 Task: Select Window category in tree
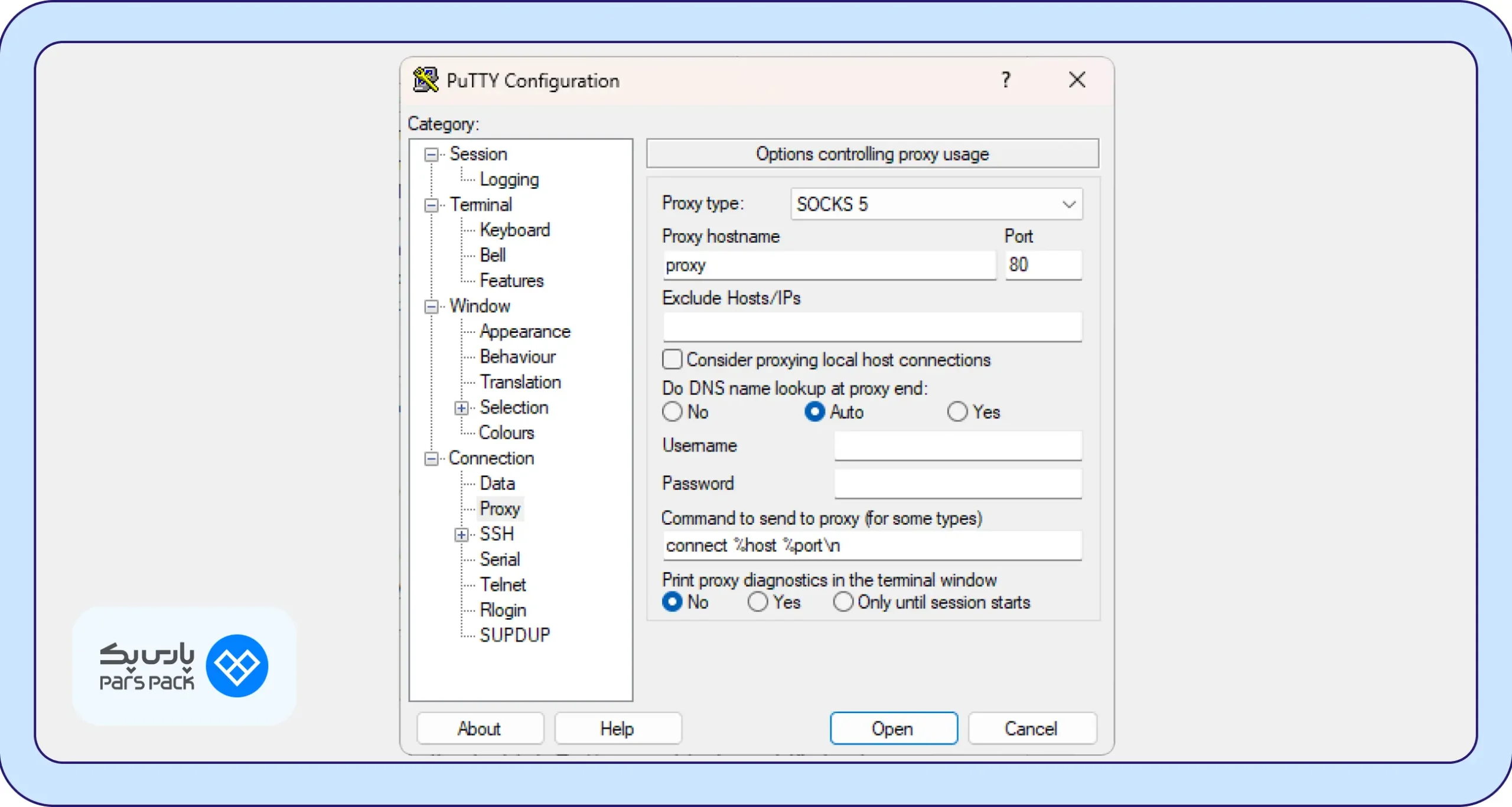[x=480, y=306]
